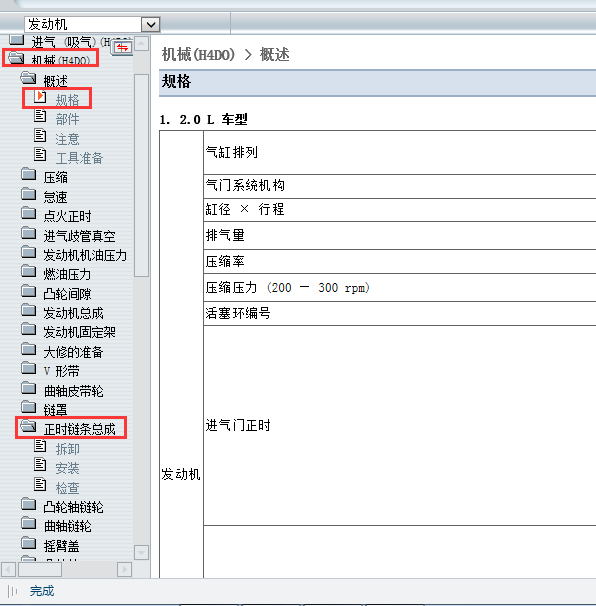Collapse the 正时链条总成 folder
Viewport: 596px width, 606px height.
[x=28, y=427]
